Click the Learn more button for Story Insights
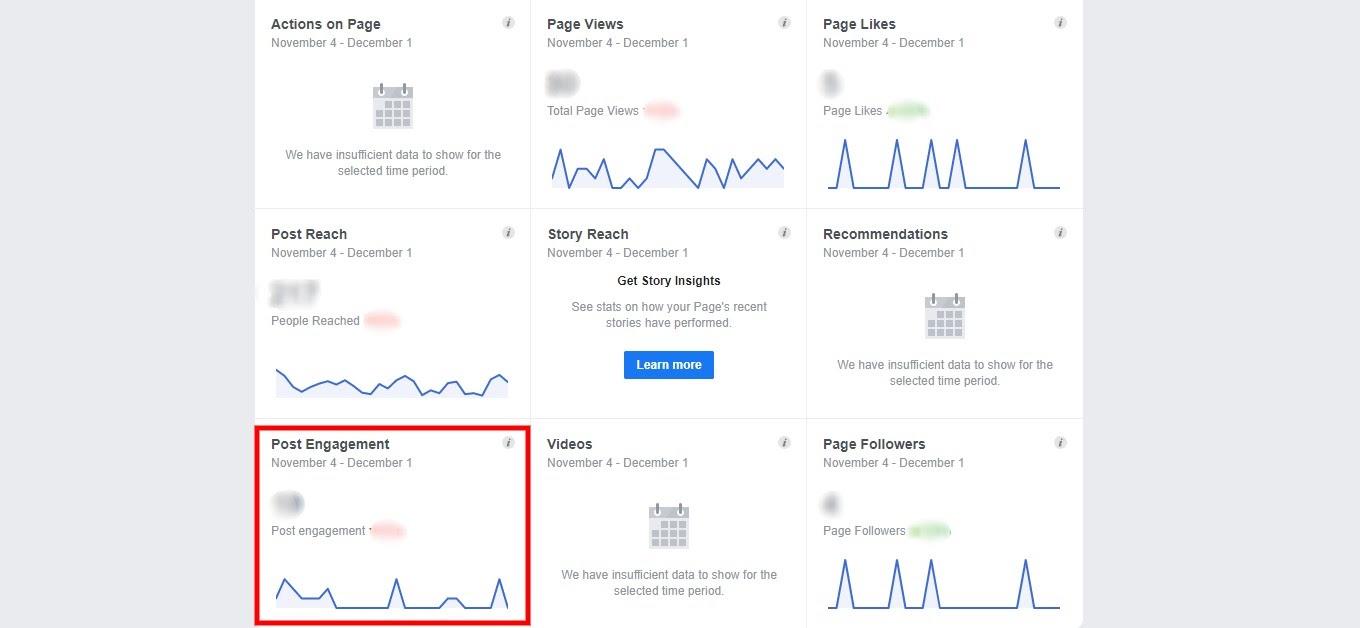This screenshot has width=1360, height=628. [668, 364]
